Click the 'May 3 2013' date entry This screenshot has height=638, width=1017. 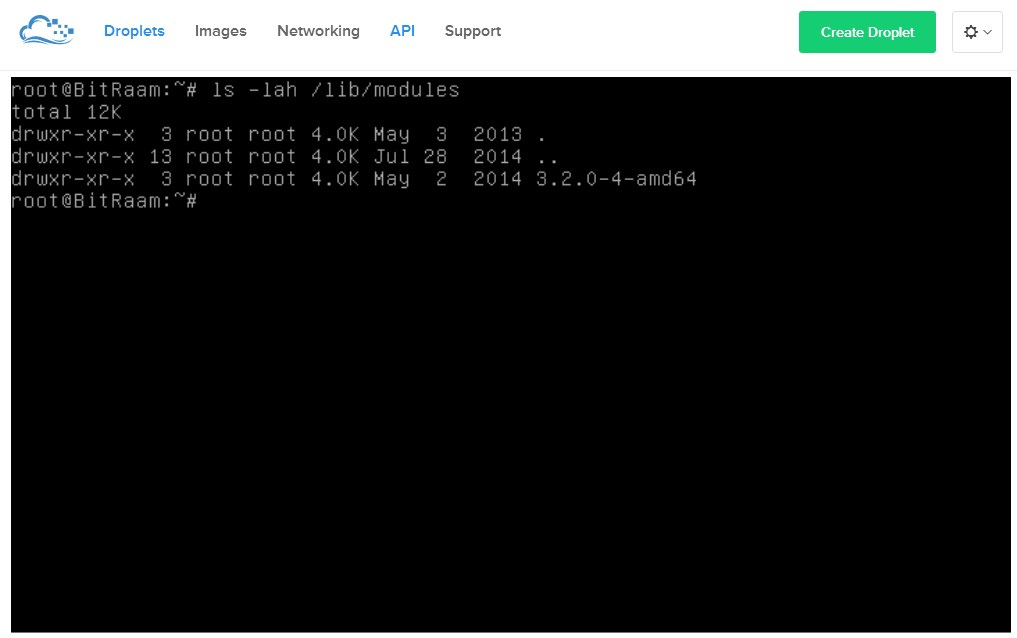point(448,134)
